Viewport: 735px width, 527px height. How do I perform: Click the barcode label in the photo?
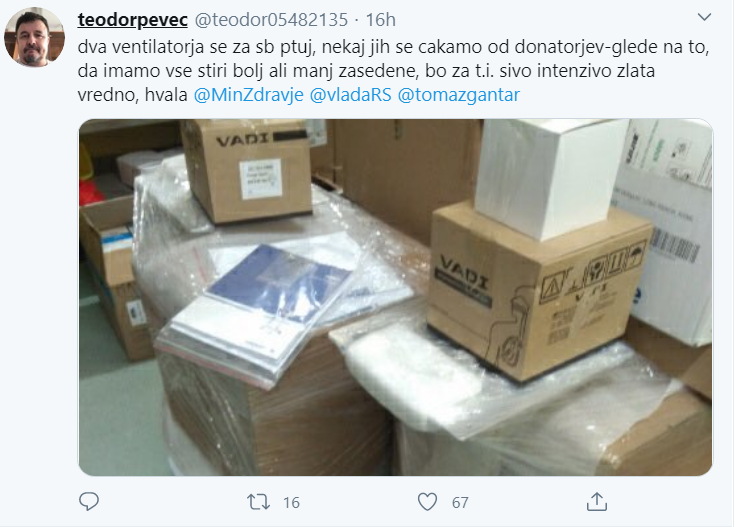(674, 245)
